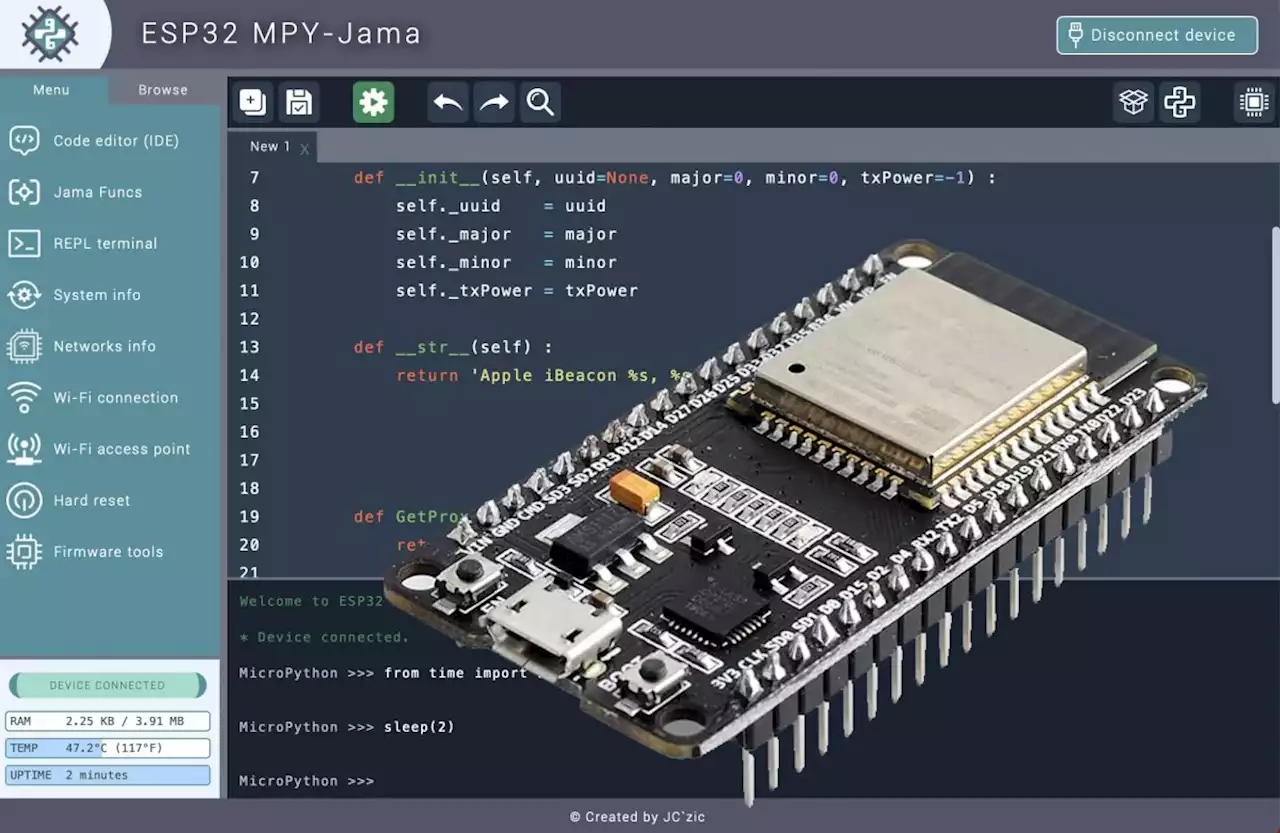Click the 'sleep(2)' terminal command
The height and width of the screenshot is (833, 1280).
click(419, 727)
